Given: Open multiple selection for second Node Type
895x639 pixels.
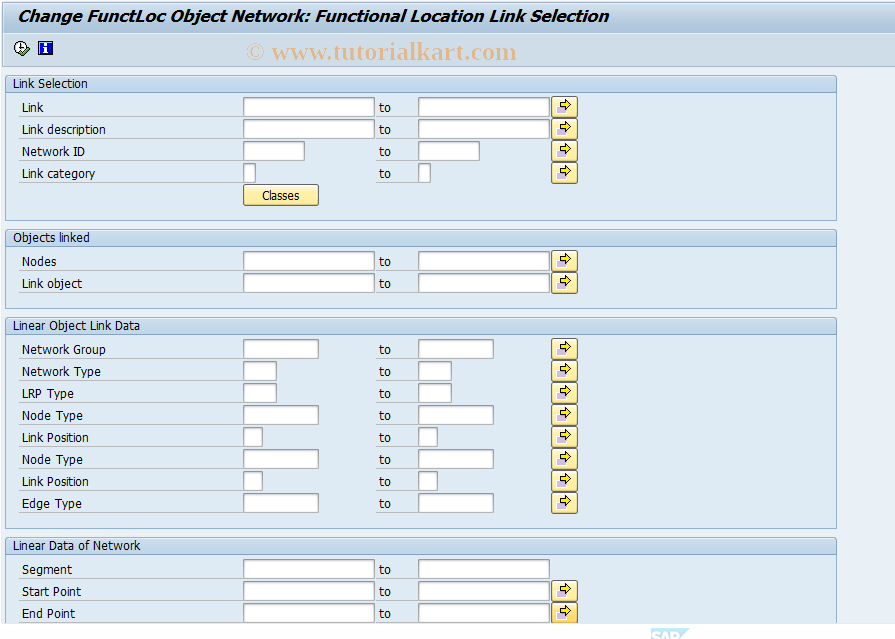Looking at the screenshot, I should coord(565,459).
